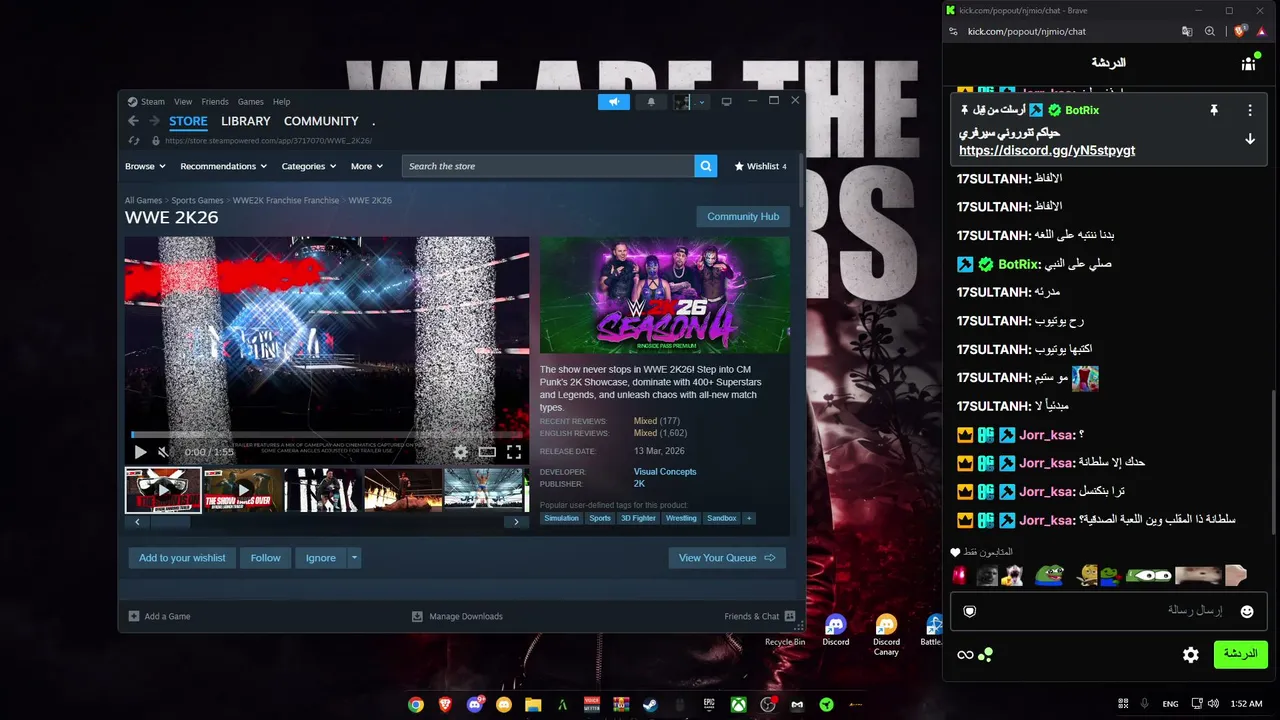Viewport: 1280px width, 720px height.
Task: Click Add to your wishlist
Action: [x=182, y=558]
